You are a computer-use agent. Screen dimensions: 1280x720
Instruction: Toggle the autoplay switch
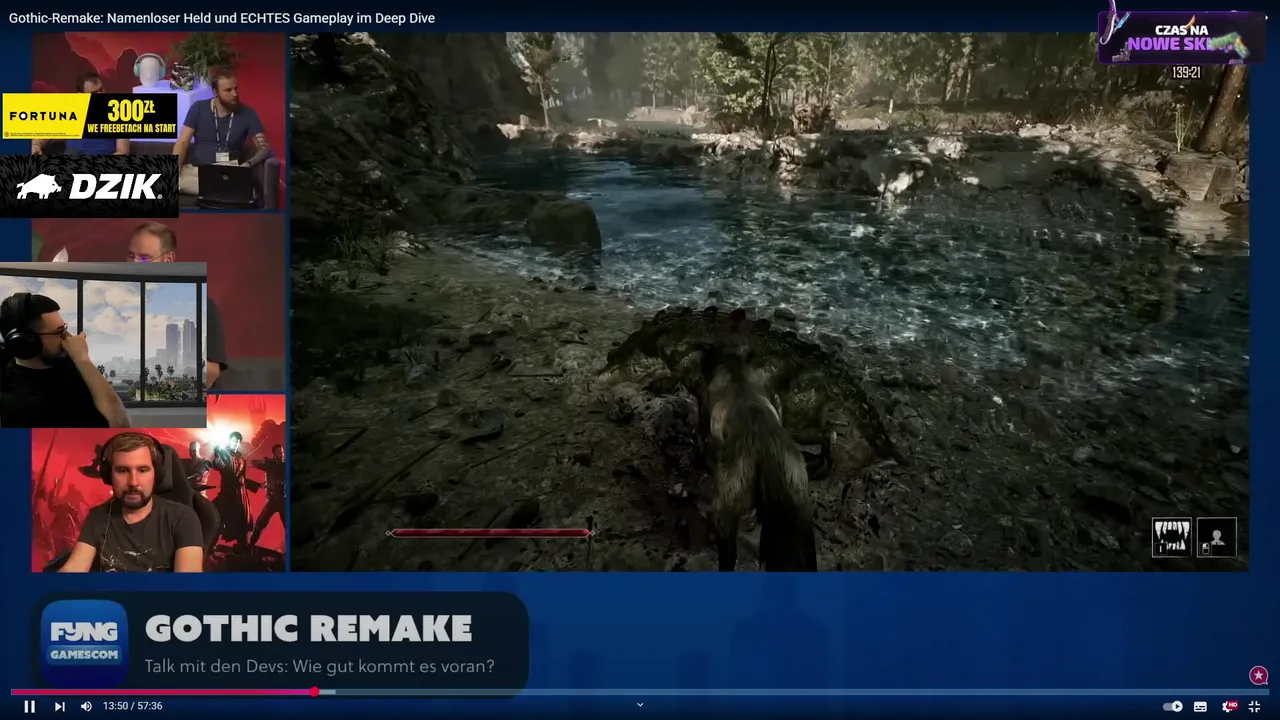coord(1173,706)
